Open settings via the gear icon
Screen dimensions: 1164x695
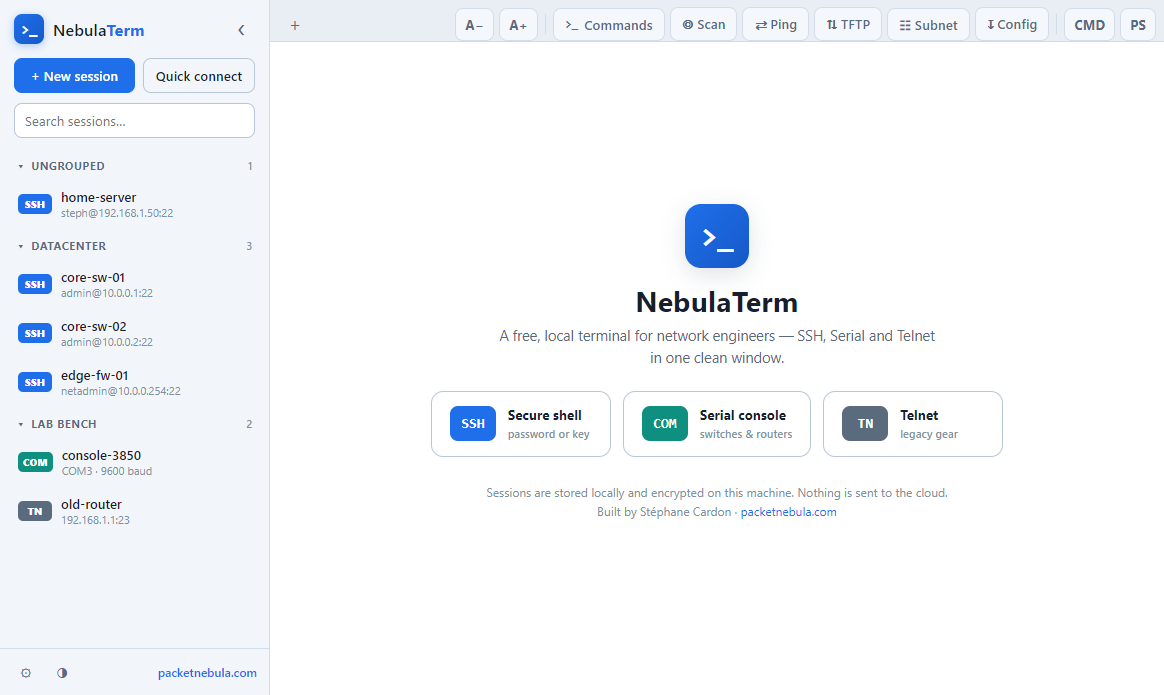(x=26, y=673)
